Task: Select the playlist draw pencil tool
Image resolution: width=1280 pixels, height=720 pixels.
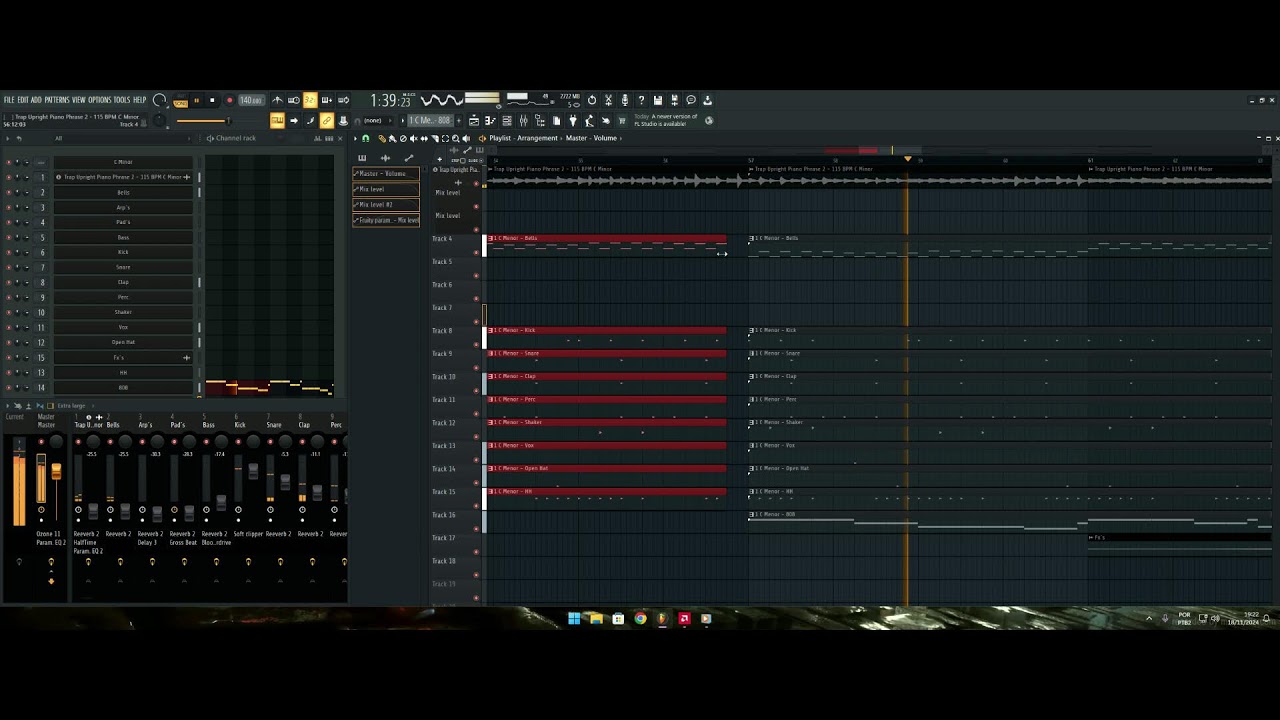Action: (x=382, y=139)
